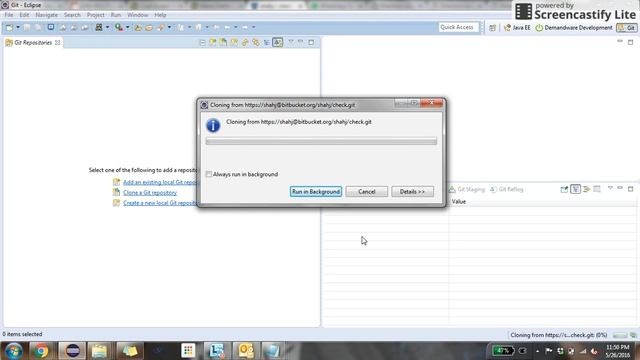
Task: Click the cloning progress bar in dialog
Action: [321, 141]
